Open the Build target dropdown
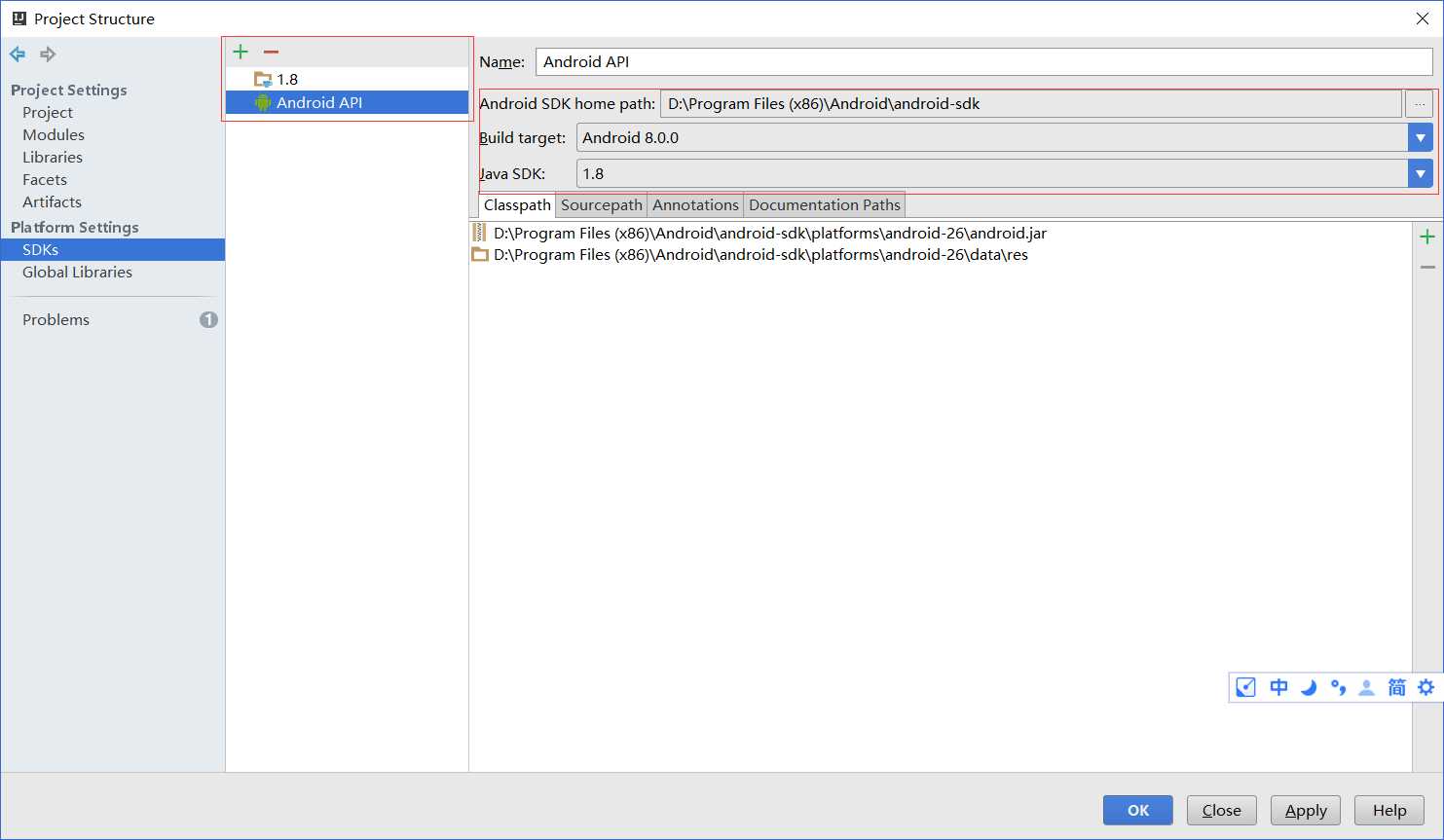This screenshot has height=840, width=1444. [1421, 137]
